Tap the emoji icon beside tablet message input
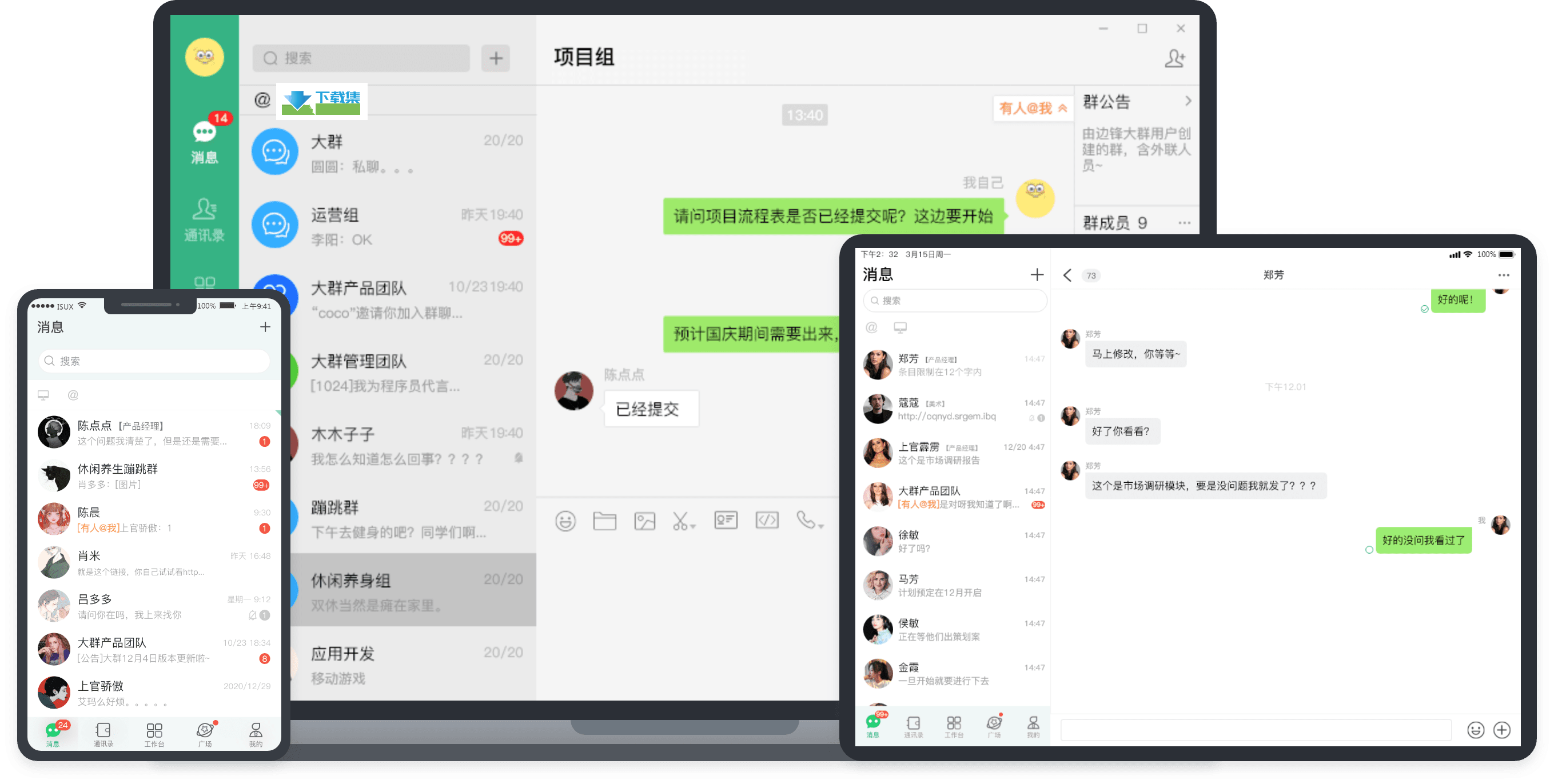Viewport: 1554px width, 784px height. click(x=1476, y=730)
